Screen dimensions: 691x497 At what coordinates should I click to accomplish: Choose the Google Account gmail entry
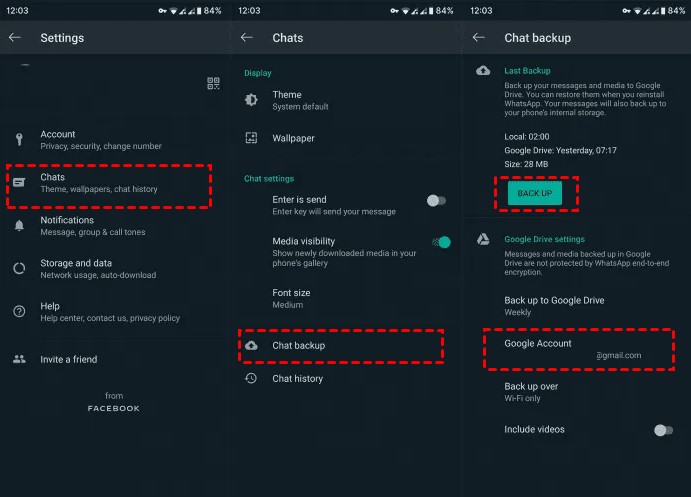coord(579,349)
